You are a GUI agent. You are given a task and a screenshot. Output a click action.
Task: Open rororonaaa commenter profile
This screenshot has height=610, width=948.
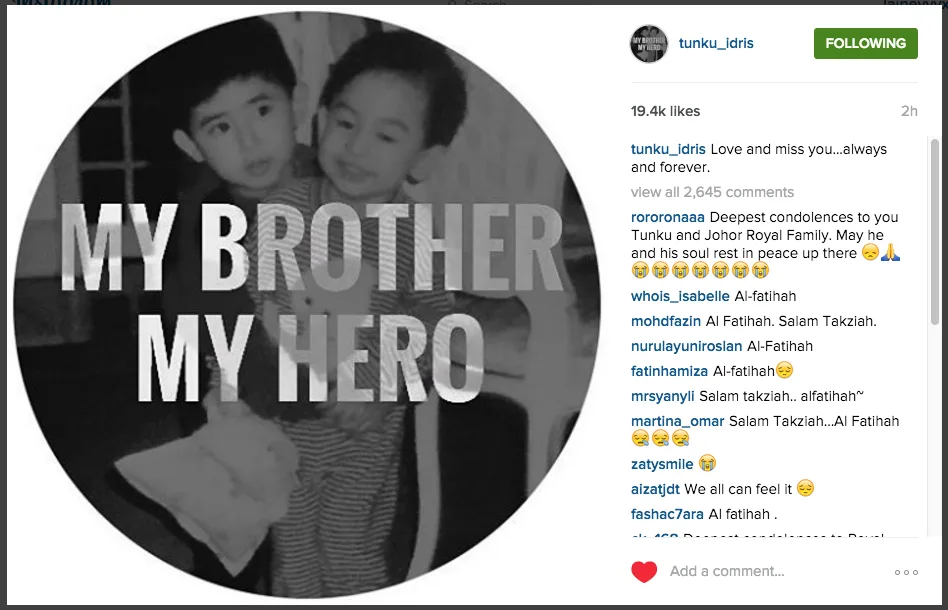[x=667, y=217]
